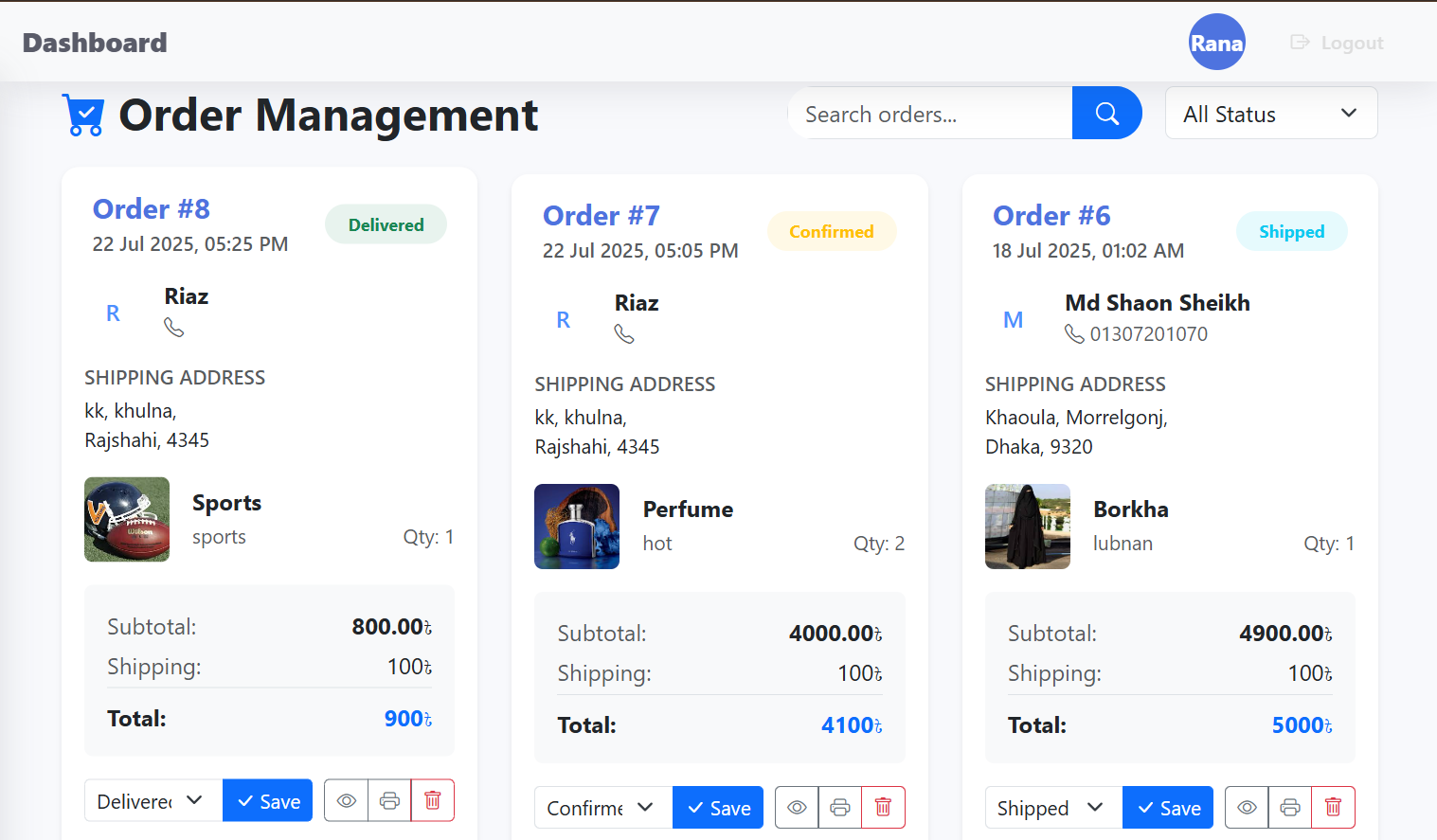Save status for Order #7

[x=718, y=807]
